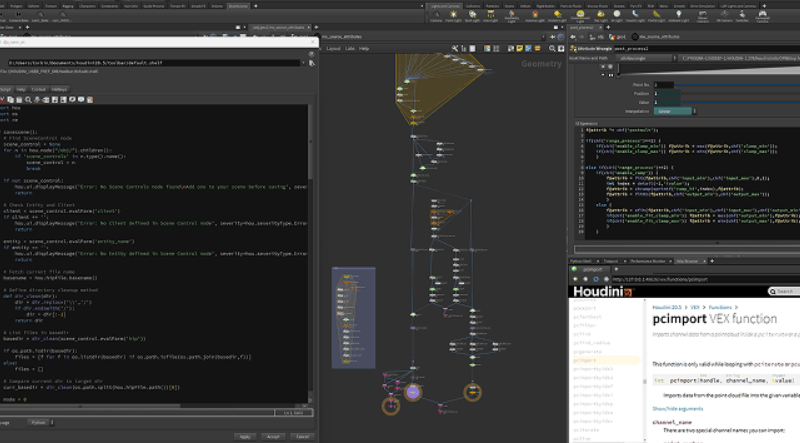Click gear icon in shelf tool dialog
Screen dimensions: 800x443
pyautogui.click(x=311, y=54)
